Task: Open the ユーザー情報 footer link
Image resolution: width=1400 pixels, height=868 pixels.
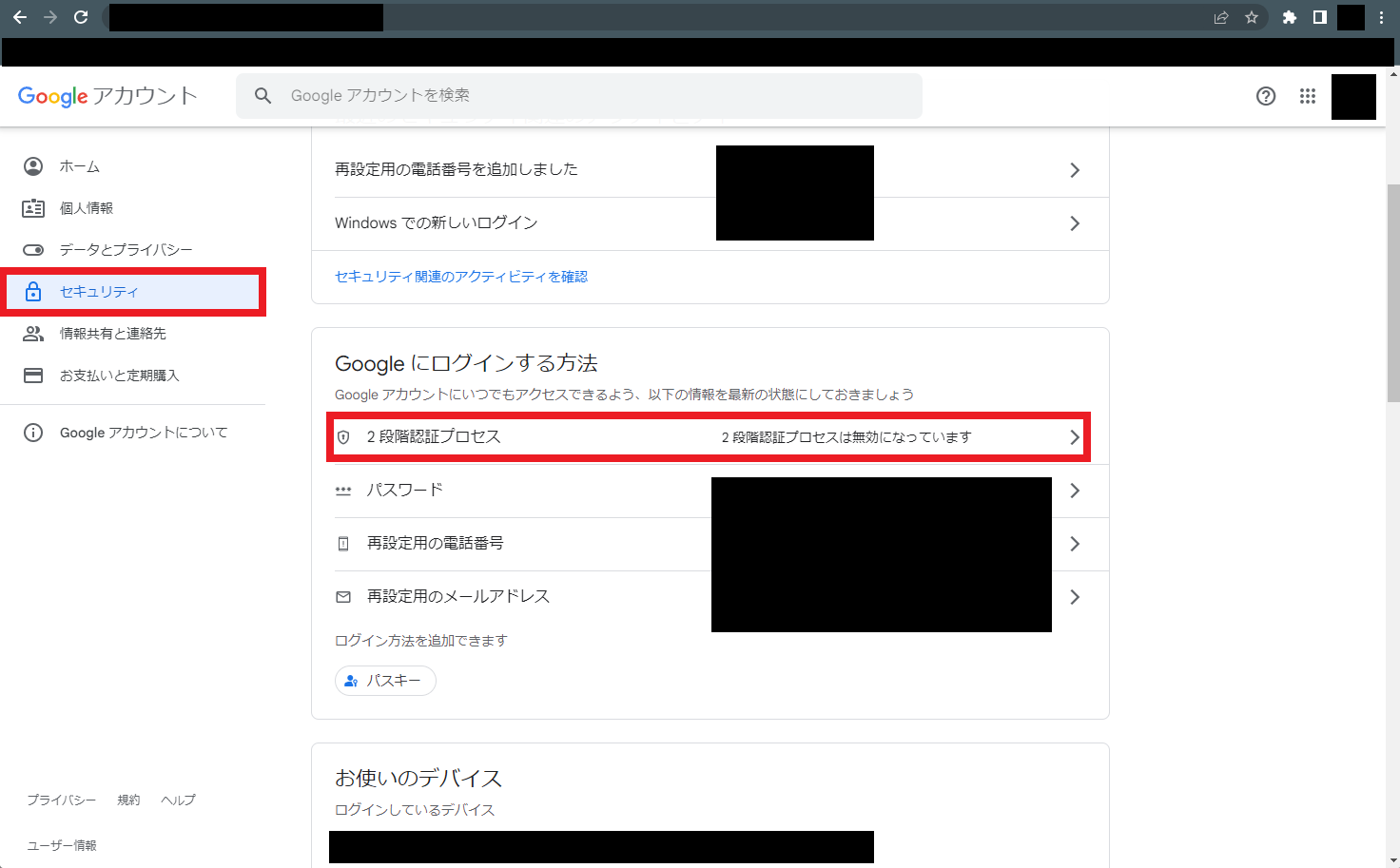Action: pos(62,845)
